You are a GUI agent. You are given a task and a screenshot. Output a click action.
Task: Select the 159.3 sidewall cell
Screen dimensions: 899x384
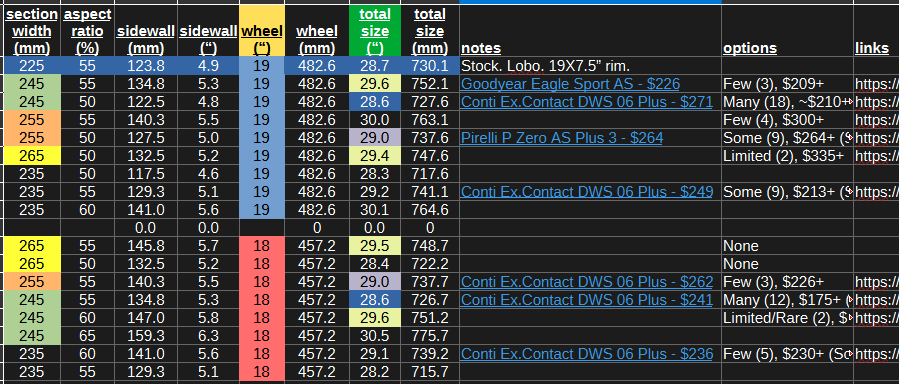(146, 336)
